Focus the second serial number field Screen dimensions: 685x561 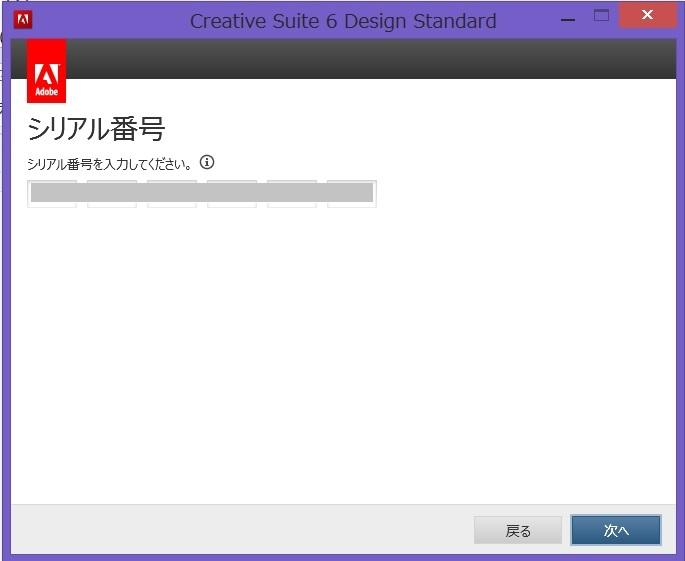pyautogui.click(x=112, y=194)
